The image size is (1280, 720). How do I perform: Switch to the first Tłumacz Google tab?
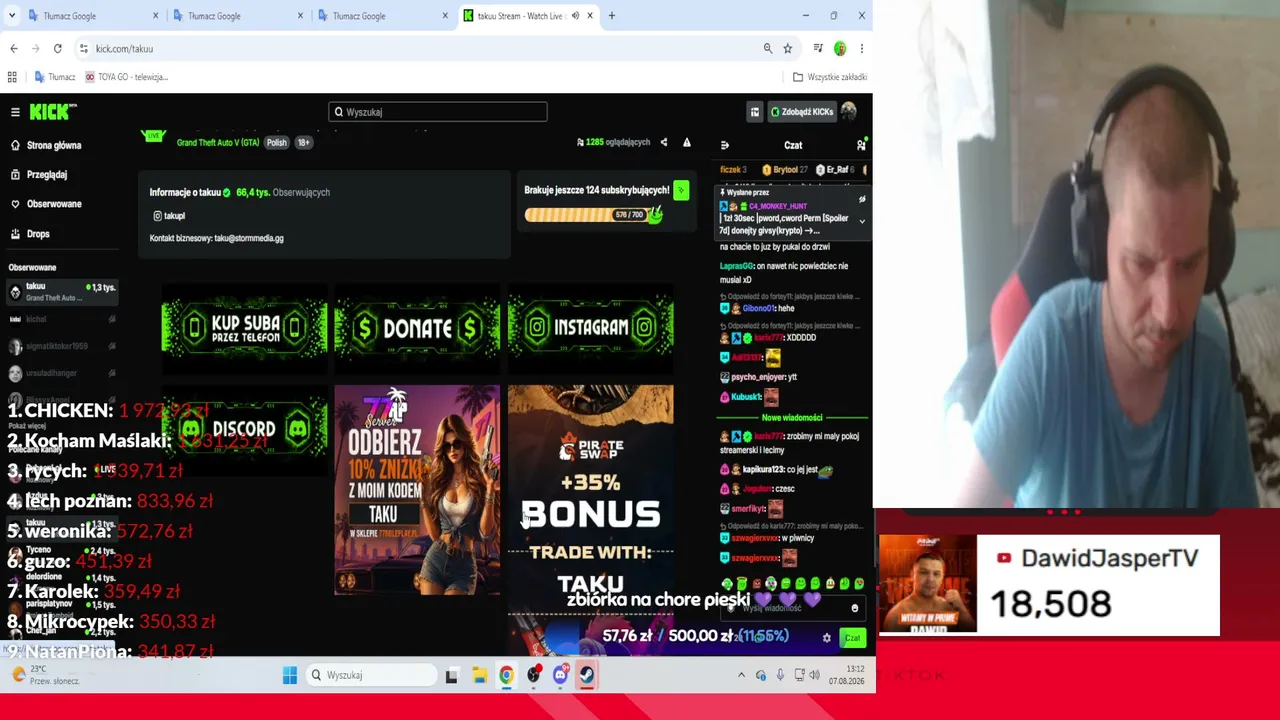[93, 16]
